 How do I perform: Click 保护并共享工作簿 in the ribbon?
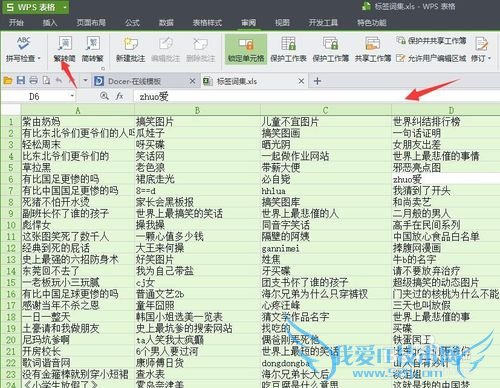point(431,41)
